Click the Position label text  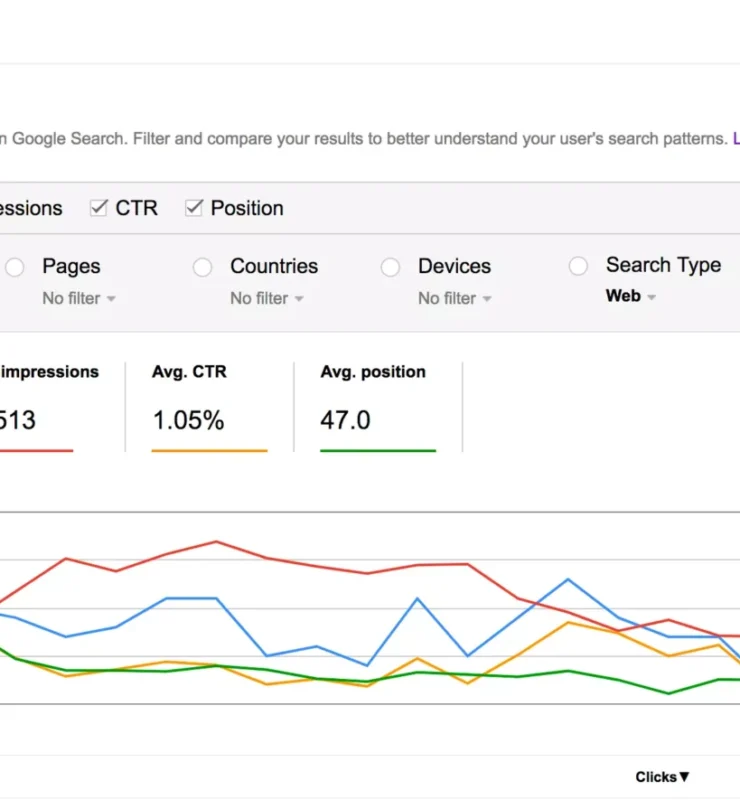[x=247, y=208]
